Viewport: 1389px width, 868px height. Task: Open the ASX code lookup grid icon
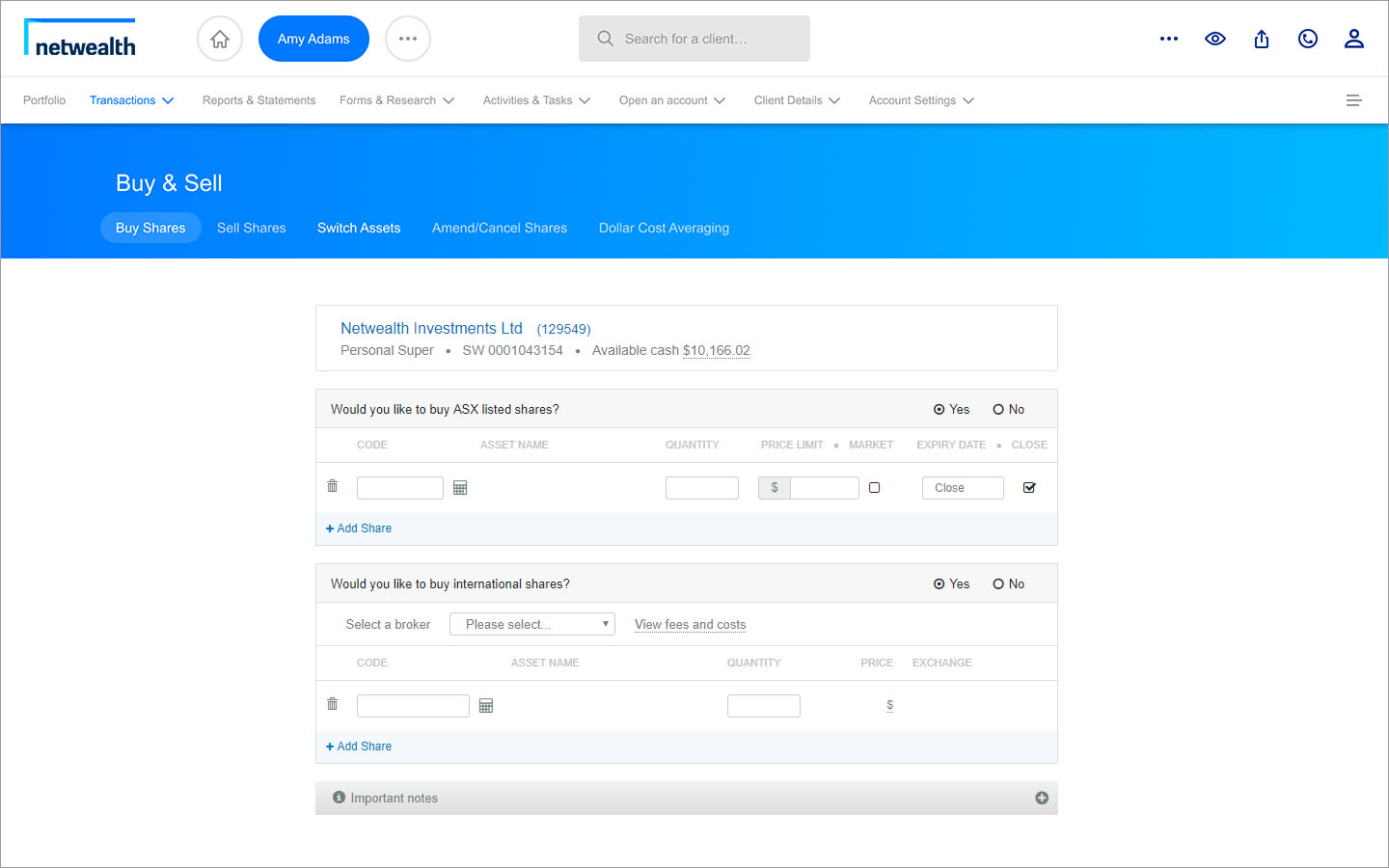coord(460,488)
